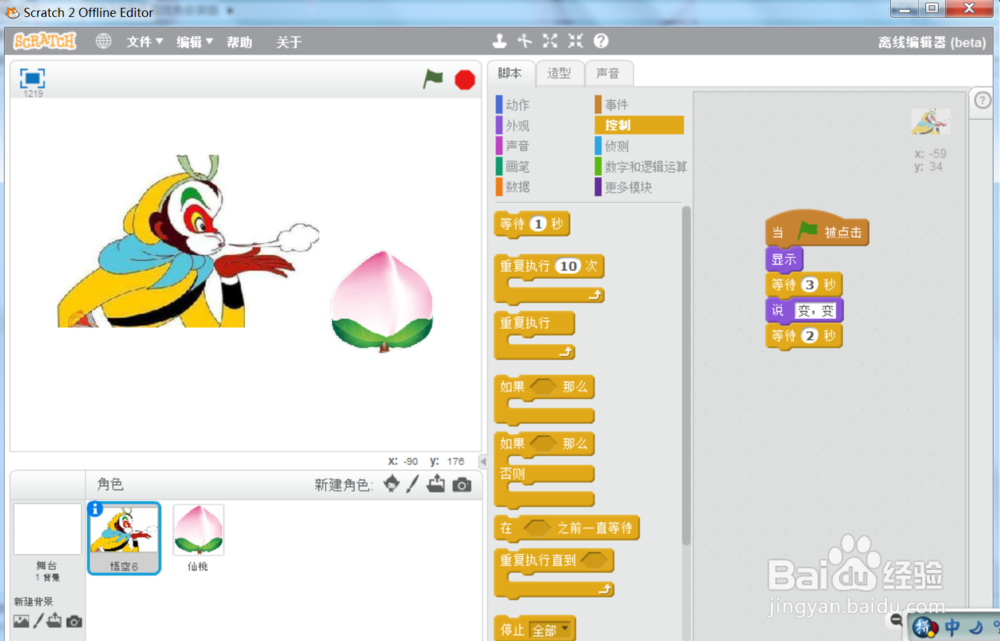
Task: Select the Grow sprite tool
Action: point(550,41)
